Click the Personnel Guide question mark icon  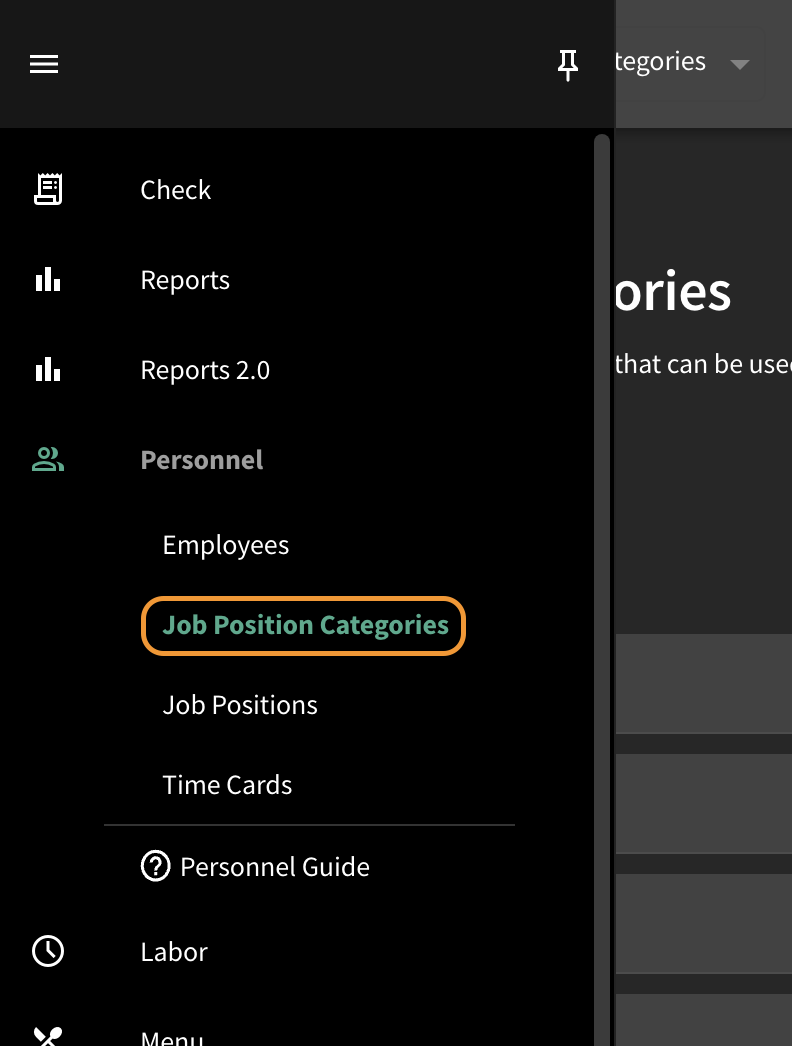[x=155, y=867]
